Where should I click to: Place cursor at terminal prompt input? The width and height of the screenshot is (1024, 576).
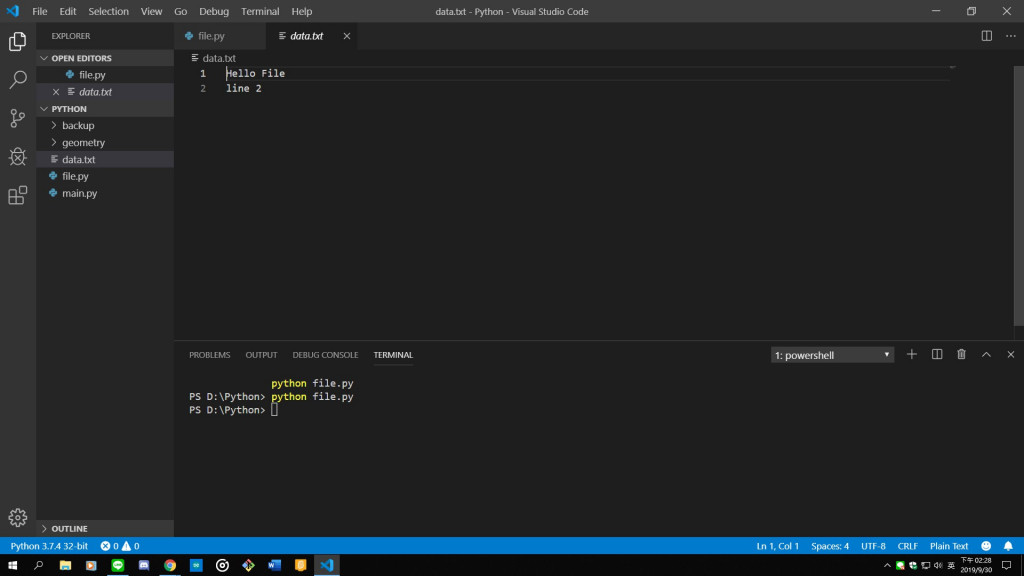274,410
